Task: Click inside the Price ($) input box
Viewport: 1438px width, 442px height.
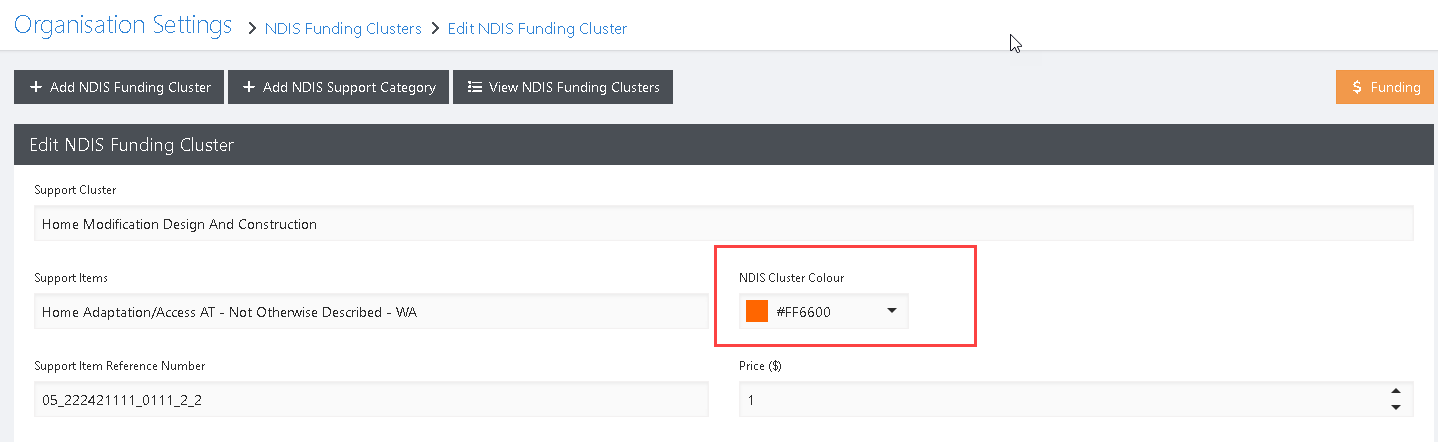Action: click(1062, 400)
